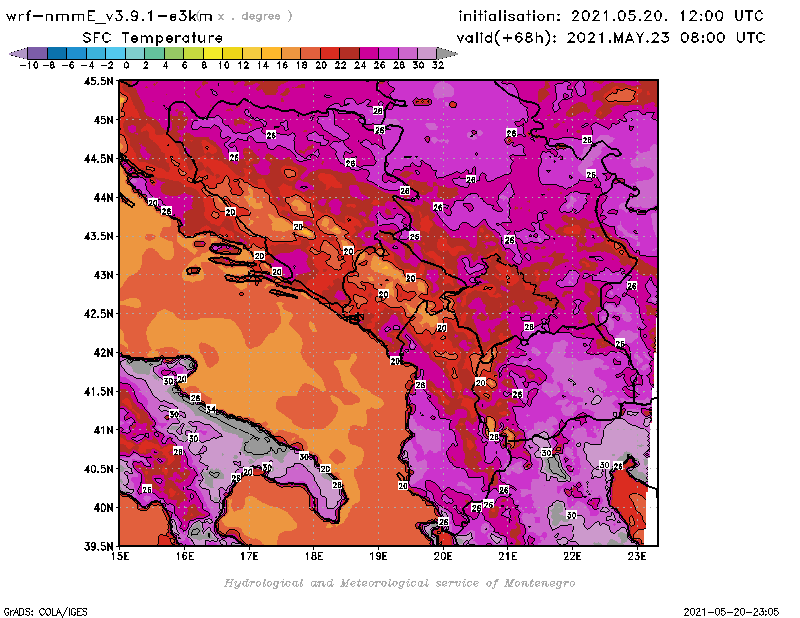Click the '45N' latitude label

pos(103,120)
